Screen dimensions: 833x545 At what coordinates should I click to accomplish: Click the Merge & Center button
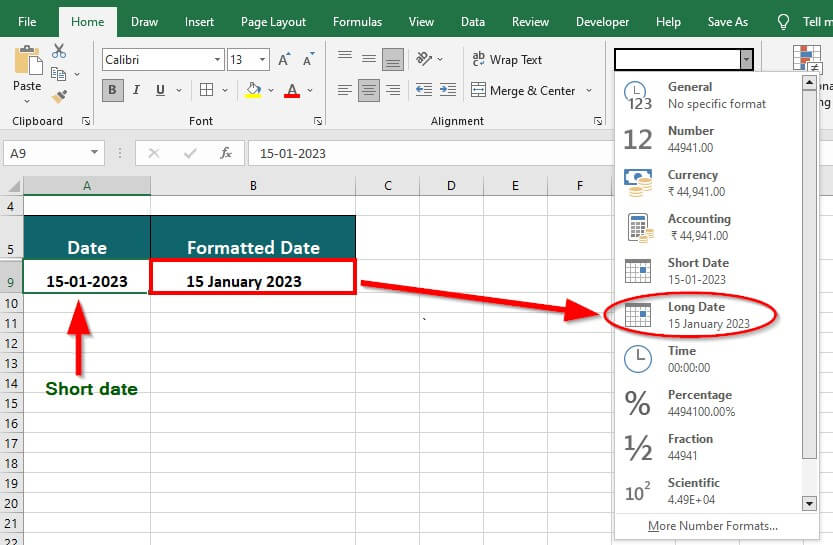click(x=523, y=90)
